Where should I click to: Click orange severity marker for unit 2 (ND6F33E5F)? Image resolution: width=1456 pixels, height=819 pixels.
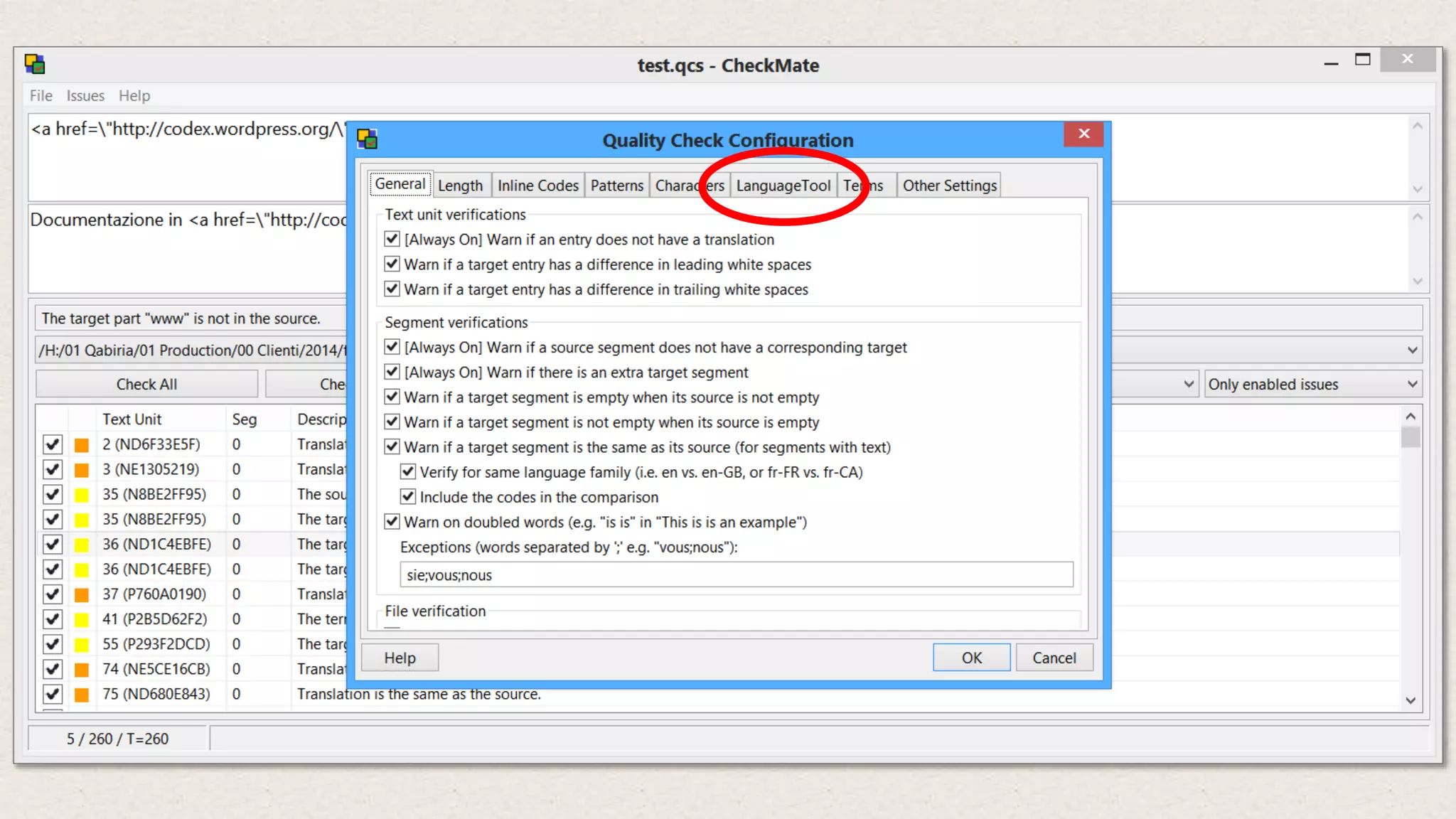(82, 445)
